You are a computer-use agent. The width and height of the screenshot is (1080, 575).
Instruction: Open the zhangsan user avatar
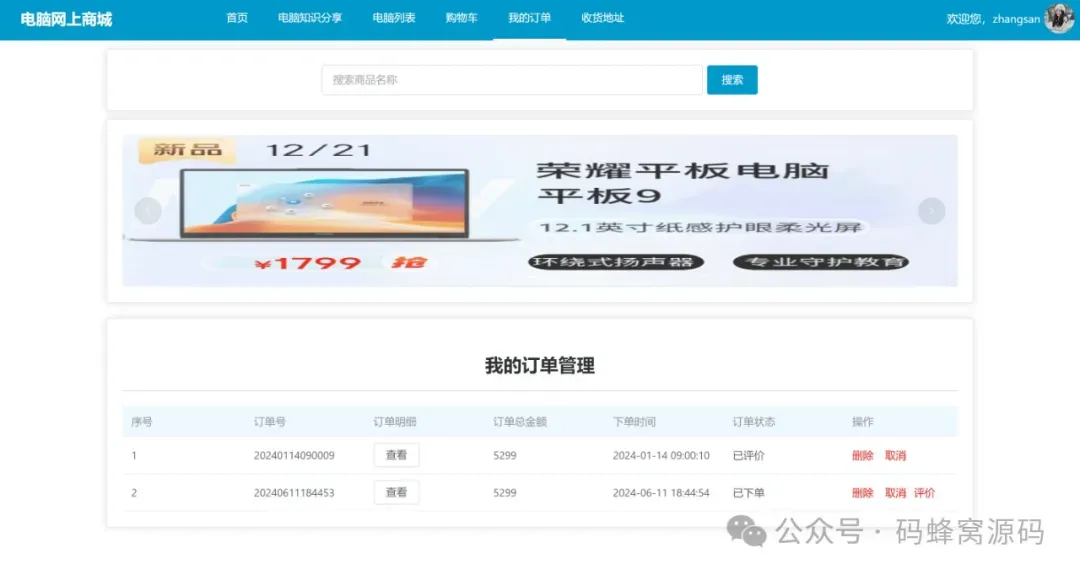1059,18
